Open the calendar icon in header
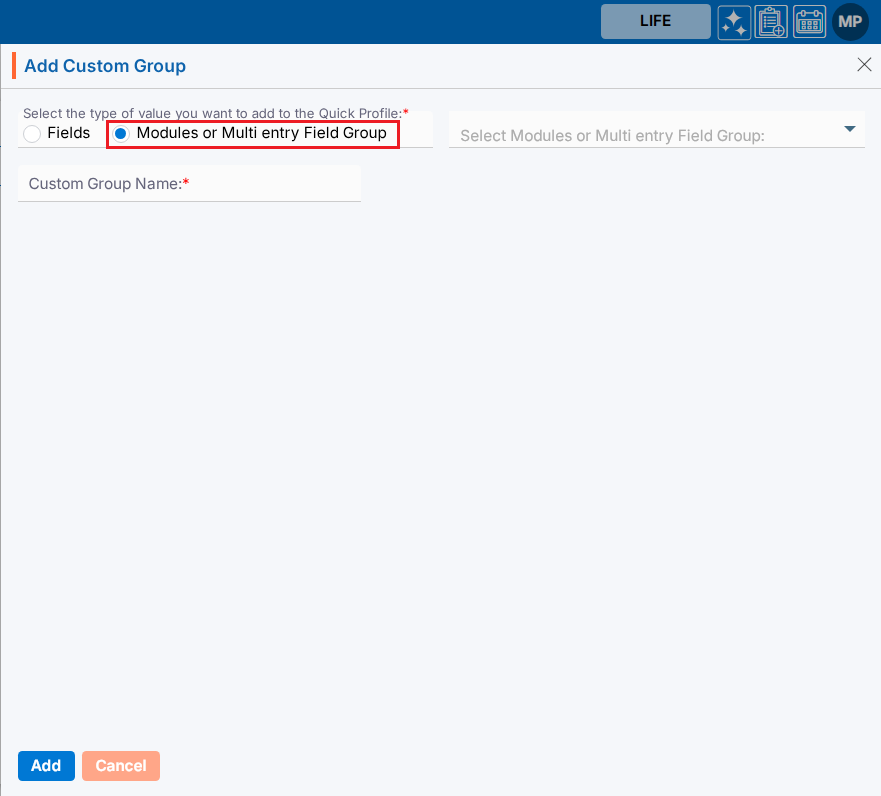The image size is (881, 796). click(x=809, y=21)
